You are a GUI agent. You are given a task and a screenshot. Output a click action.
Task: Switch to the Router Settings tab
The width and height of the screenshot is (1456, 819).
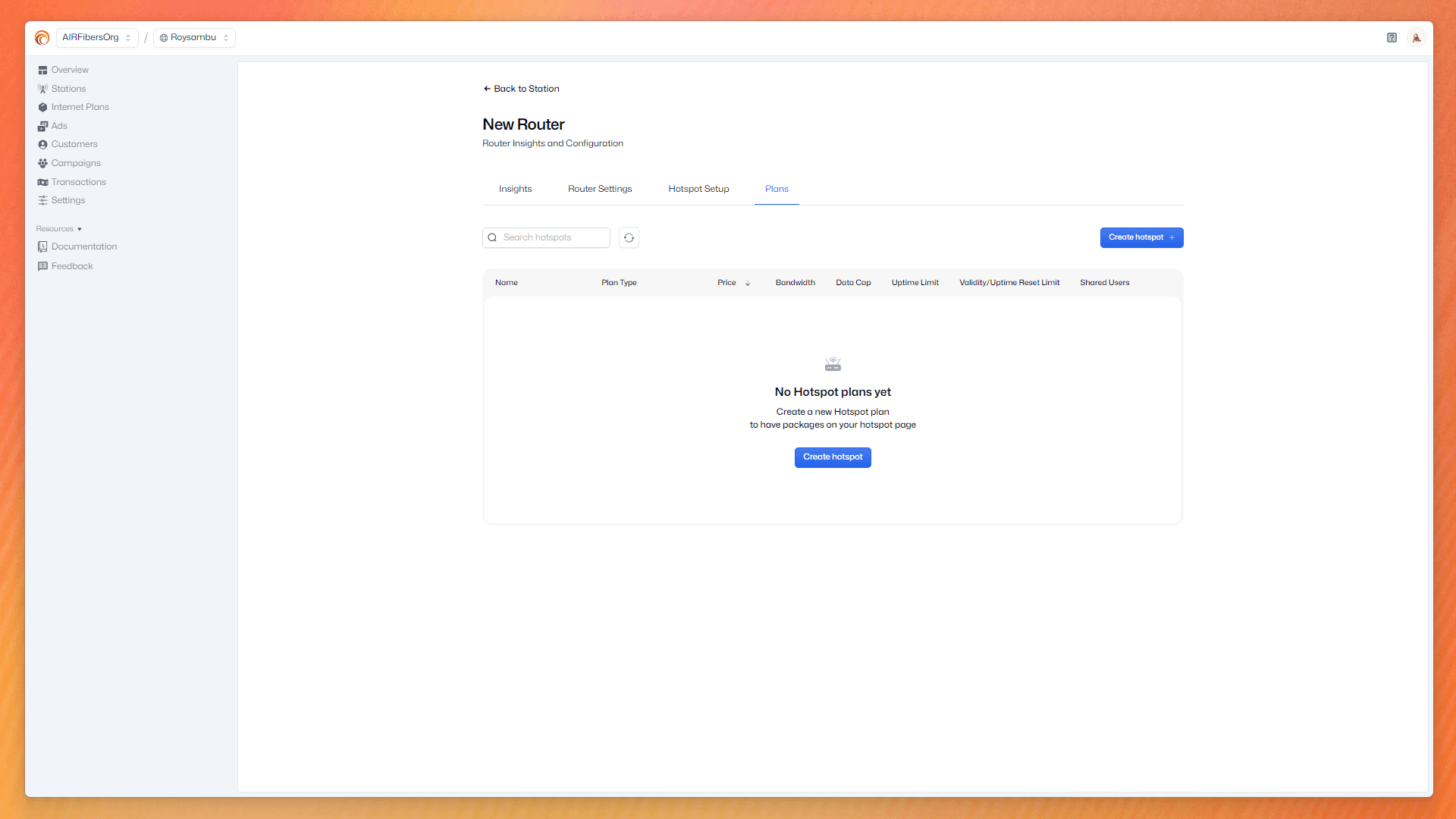tap(600, 189)
